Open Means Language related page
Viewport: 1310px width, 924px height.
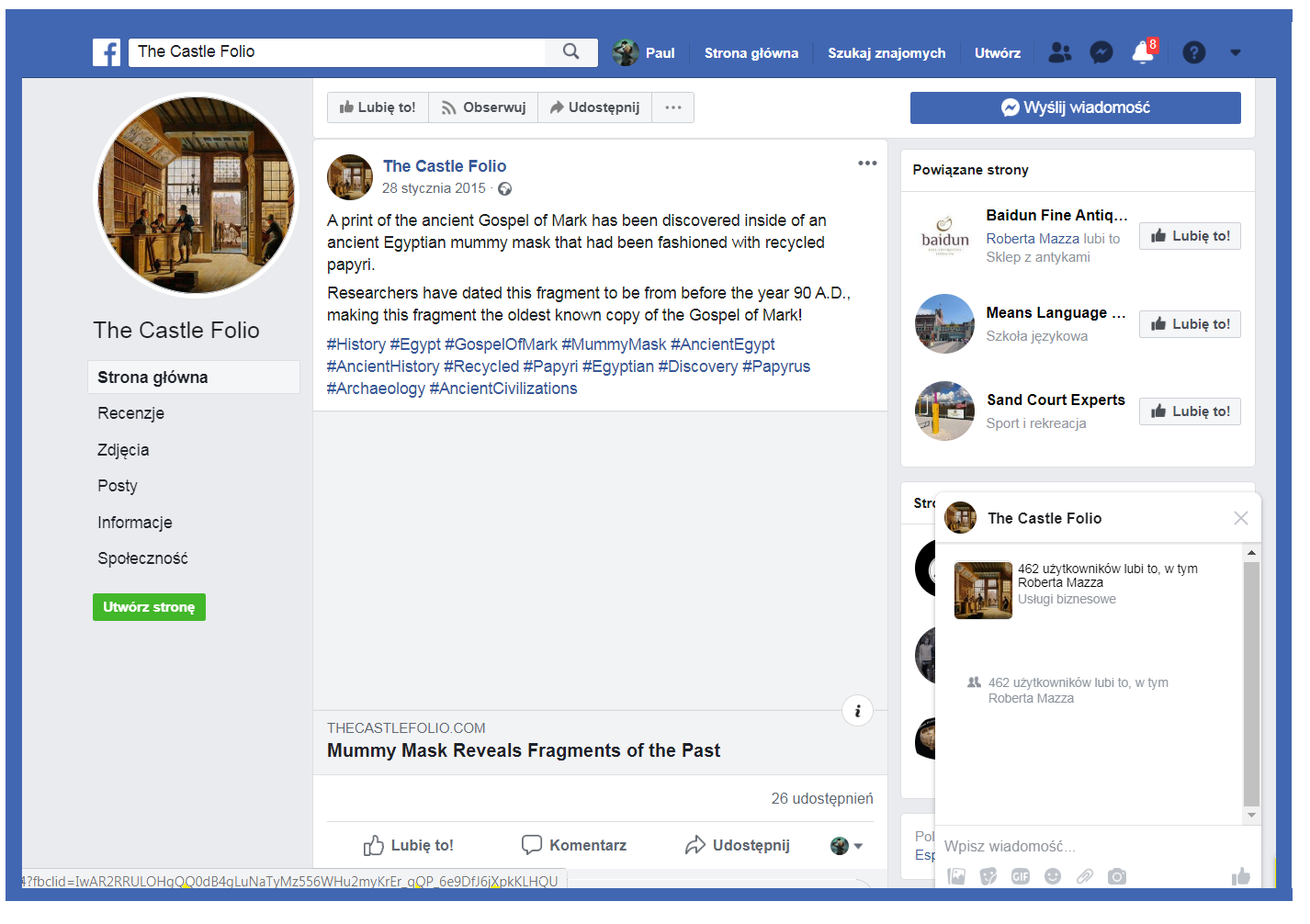[1056, 312]
